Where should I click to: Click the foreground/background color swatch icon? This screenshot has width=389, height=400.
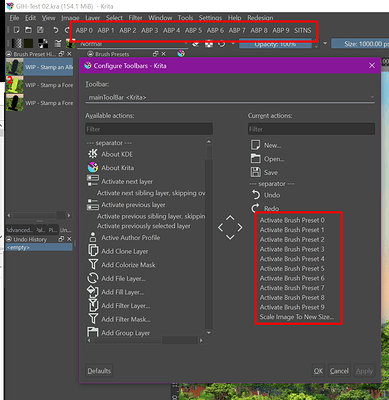pos(43,43)
